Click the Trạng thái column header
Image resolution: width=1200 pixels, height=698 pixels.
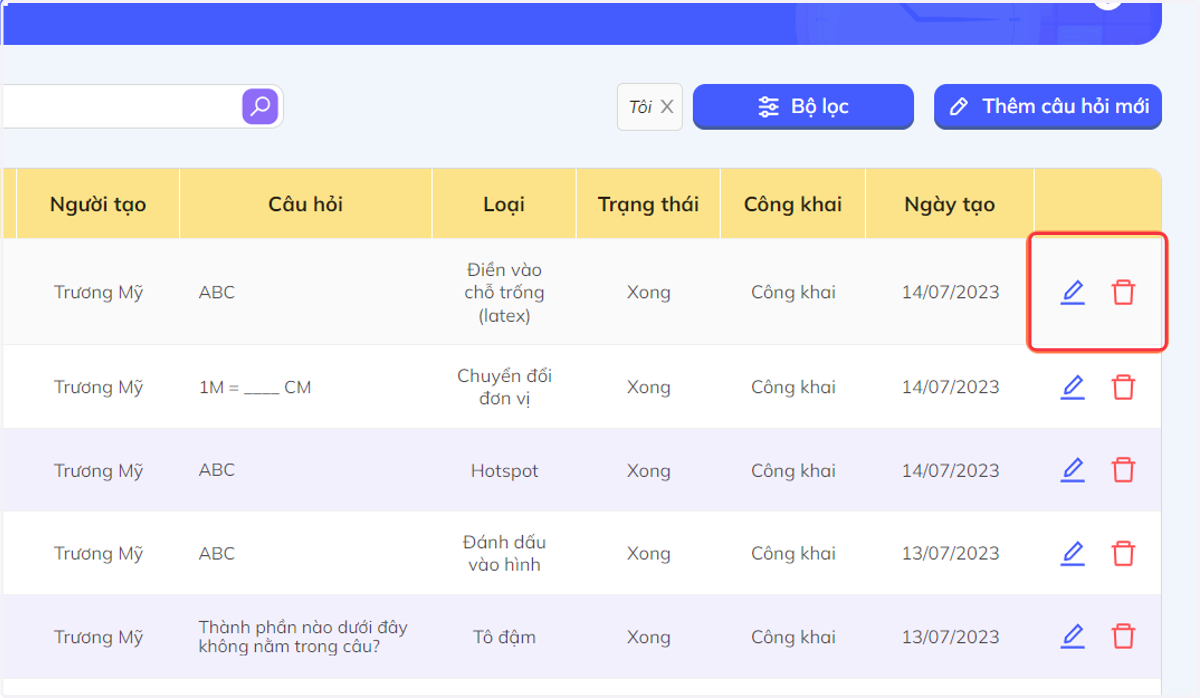click(x=648, y=204)
